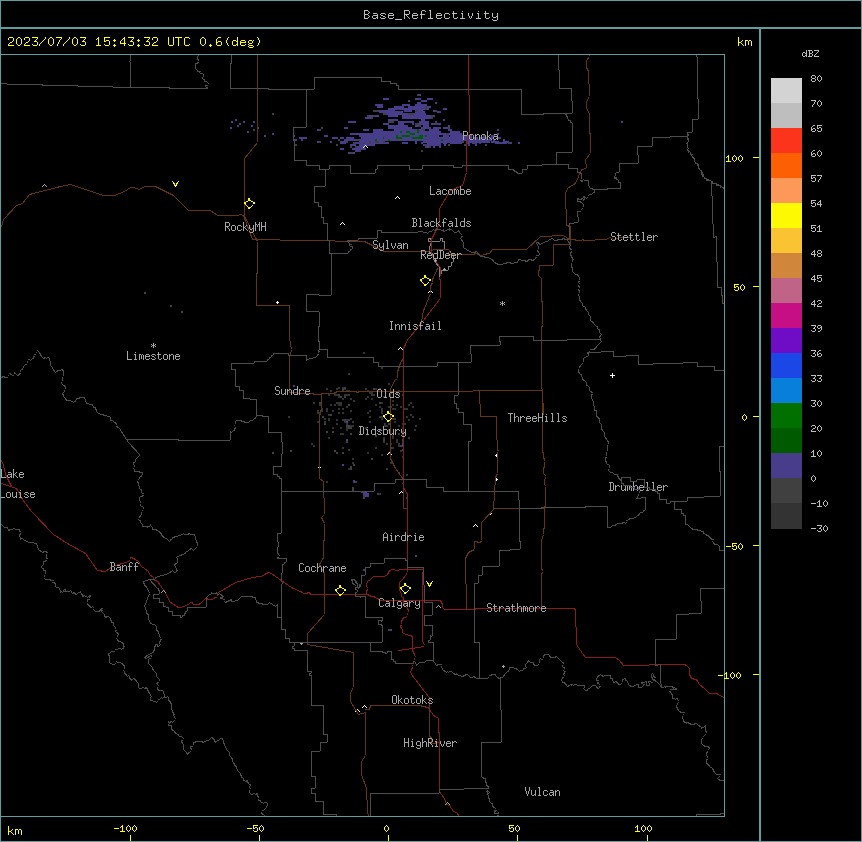Pick the light blue swatch between 33 and 30
862x842 pixels.
[x=786, y=391]
